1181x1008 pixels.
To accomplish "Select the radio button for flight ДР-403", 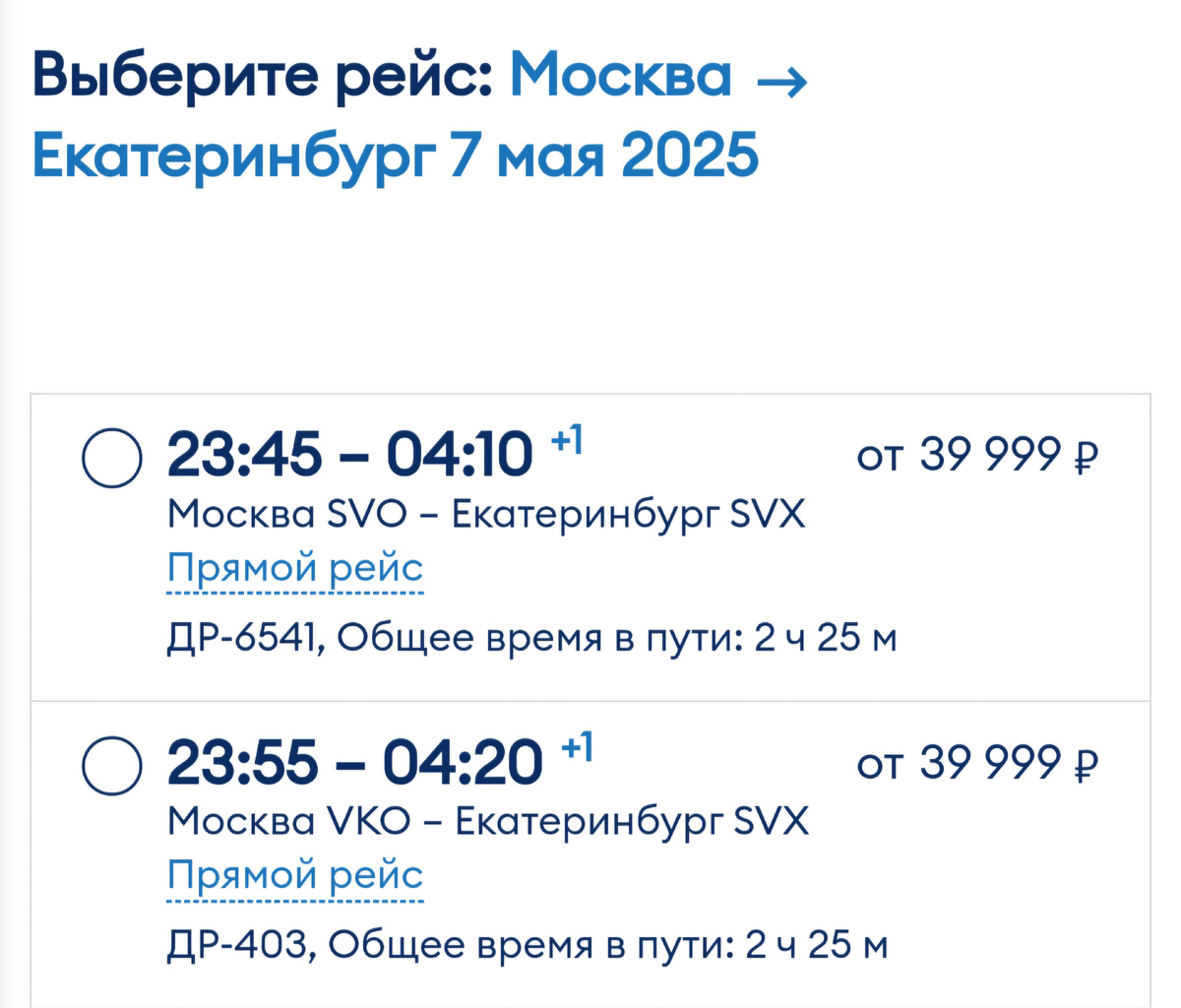I will (x=111, y=764).
